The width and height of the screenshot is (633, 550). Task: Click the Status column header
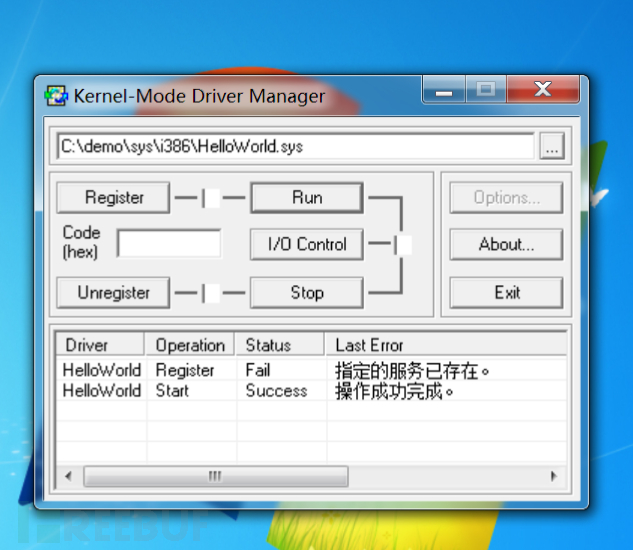point(280,345)
